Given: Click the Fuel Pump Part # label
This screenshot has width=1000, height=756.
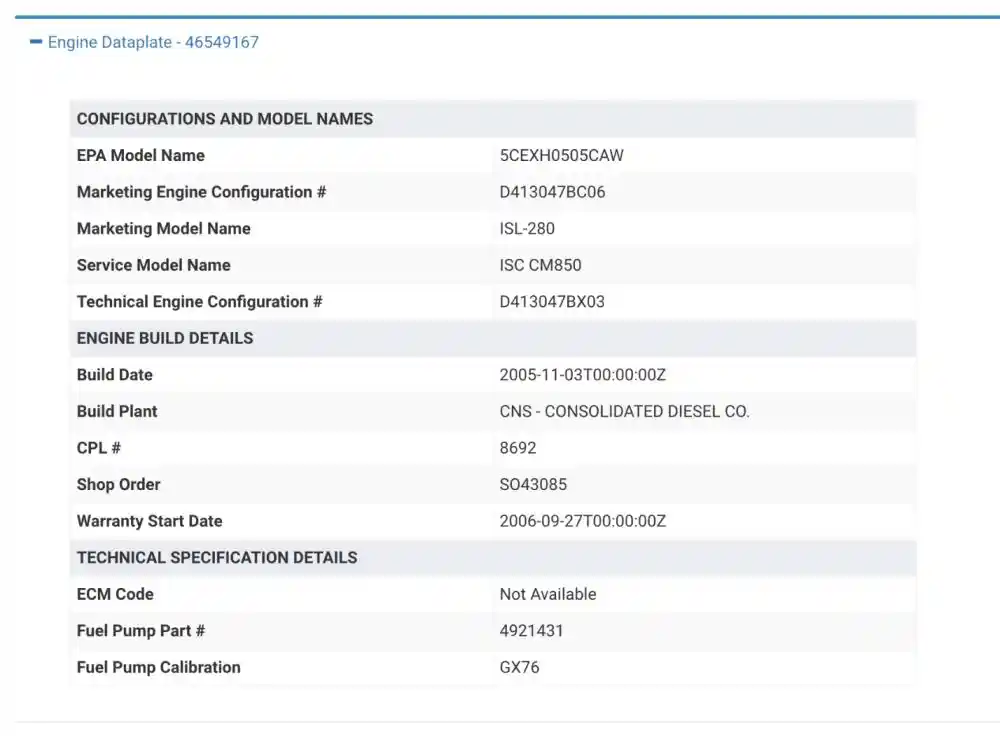Looking at the screenshot, I should click(x=140, y=631).
